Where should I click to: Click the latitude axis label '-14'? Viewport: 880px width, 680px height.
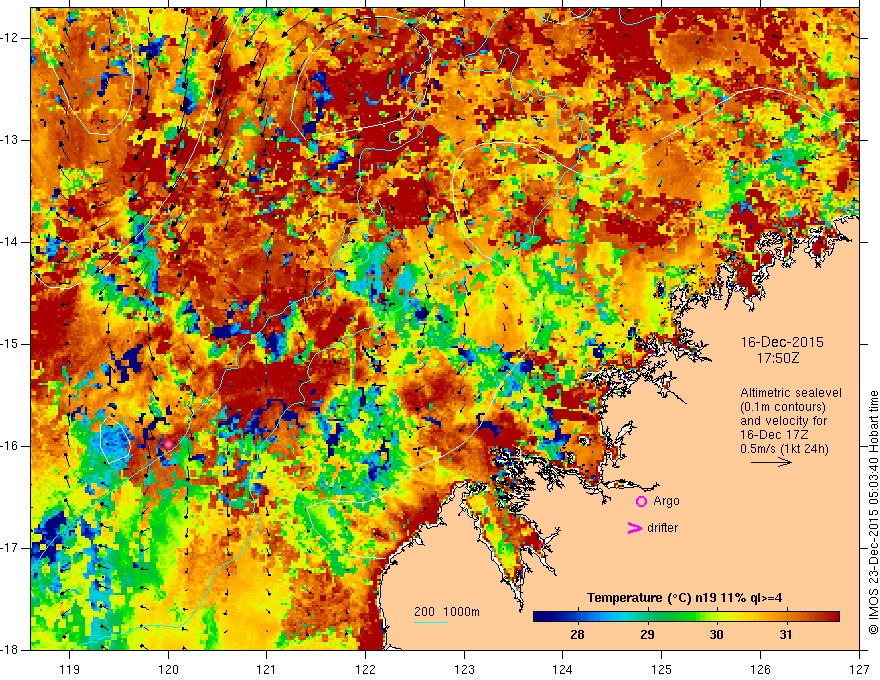tap(10, 242)
